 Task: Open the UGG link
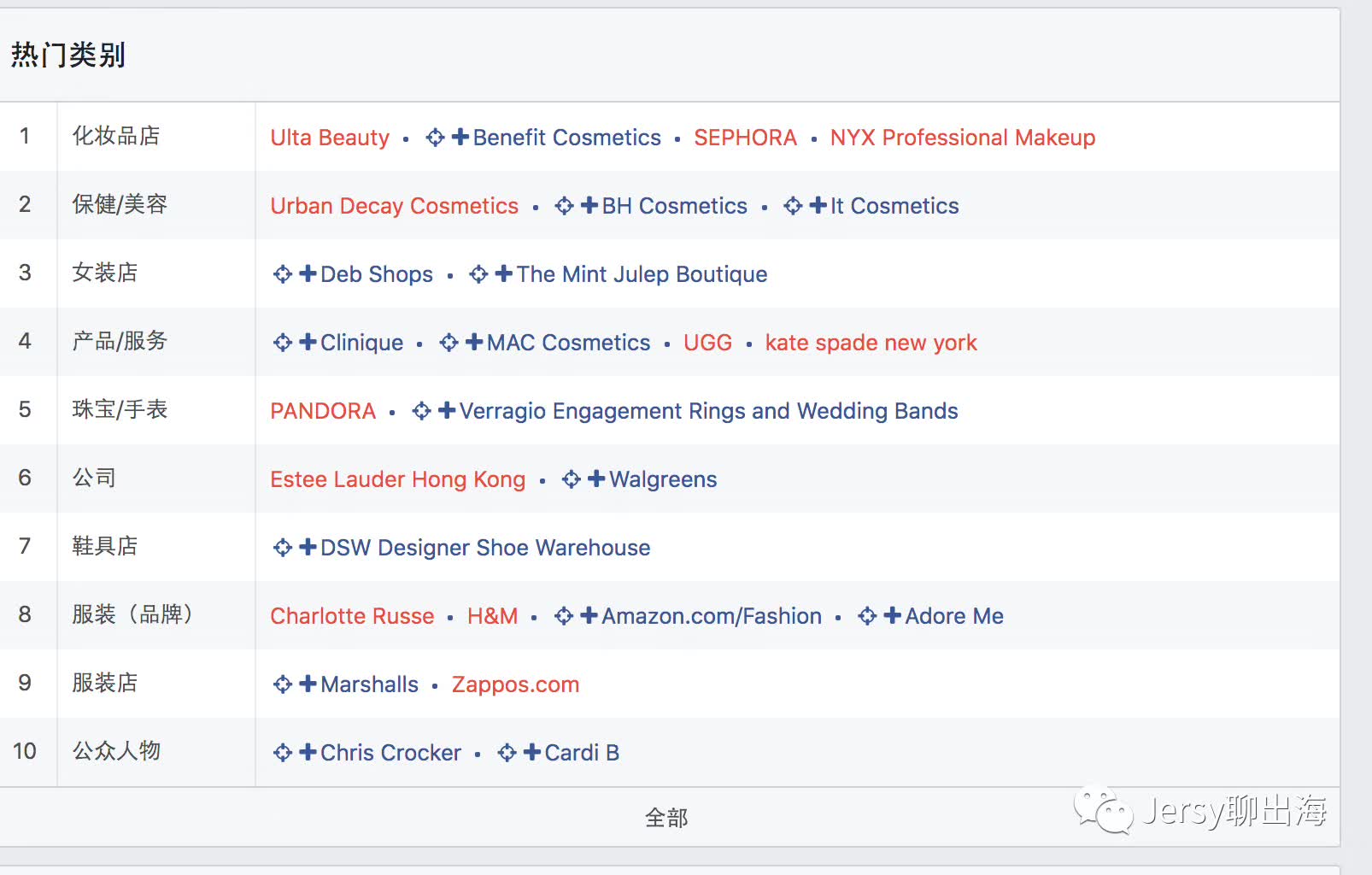708,343
